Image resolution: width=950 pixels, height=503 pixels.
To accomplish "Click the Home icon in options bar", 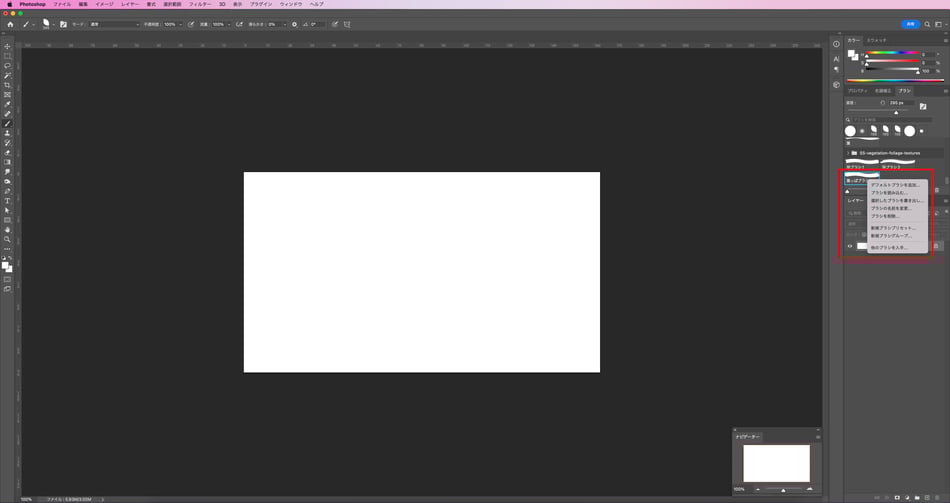I will click(x=10, y=24).
